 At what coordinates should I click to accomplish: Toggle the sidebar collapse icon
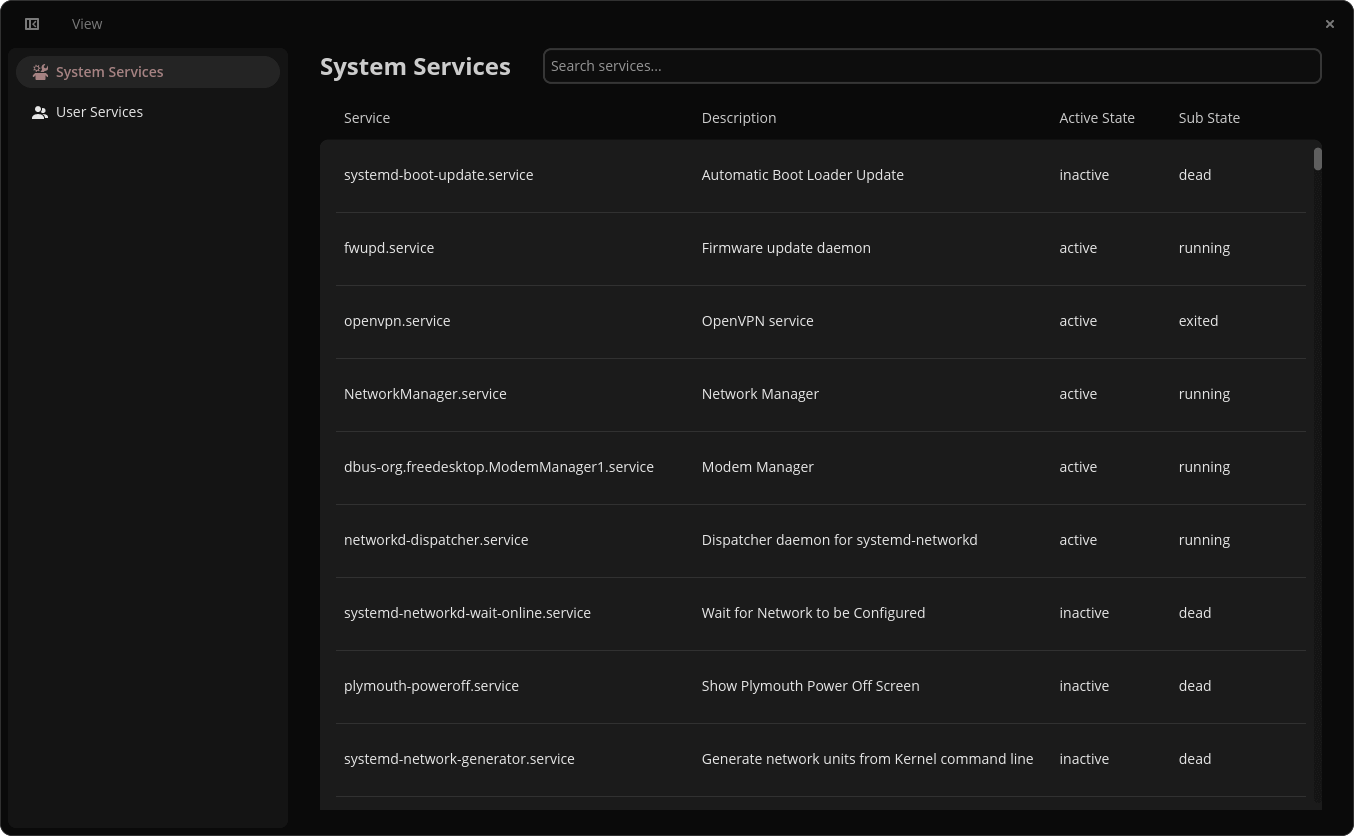(x=31, y=23)
